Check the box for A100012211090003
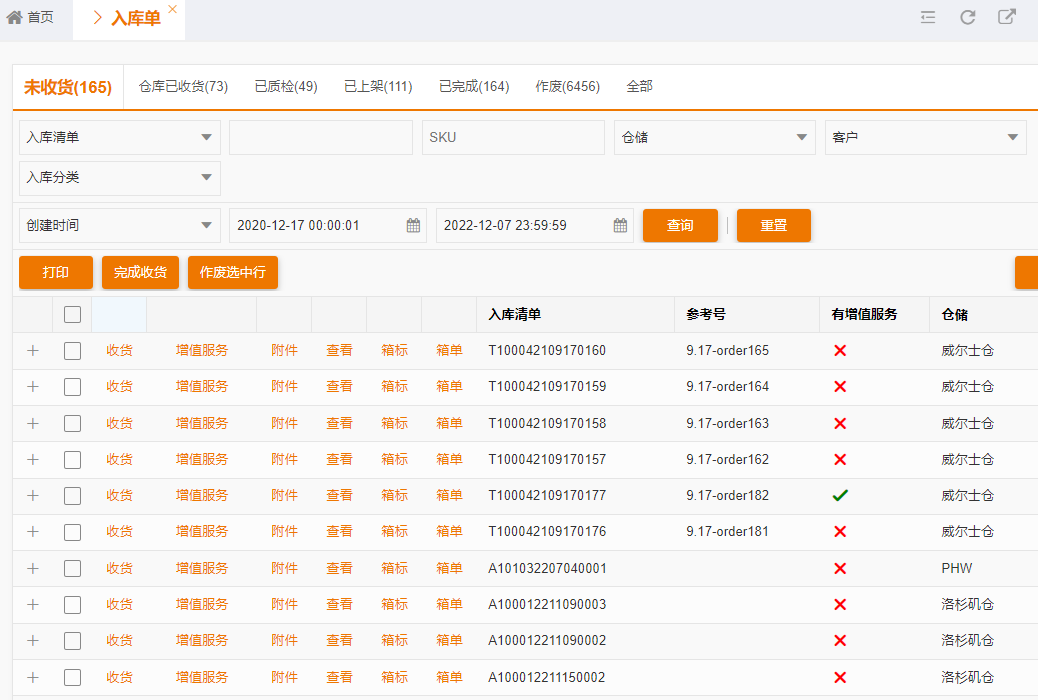 coord(72,605)
